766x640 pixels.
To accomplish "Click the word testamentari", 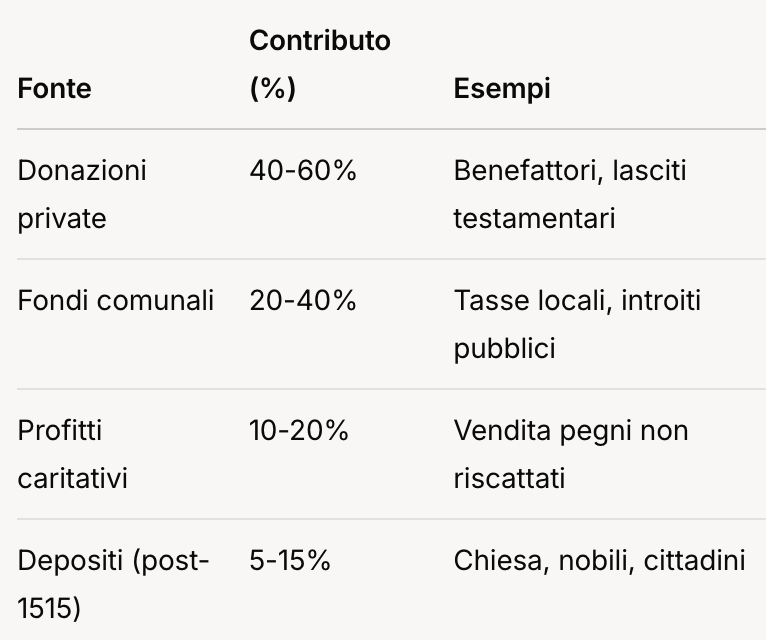I will click(533, 218).
